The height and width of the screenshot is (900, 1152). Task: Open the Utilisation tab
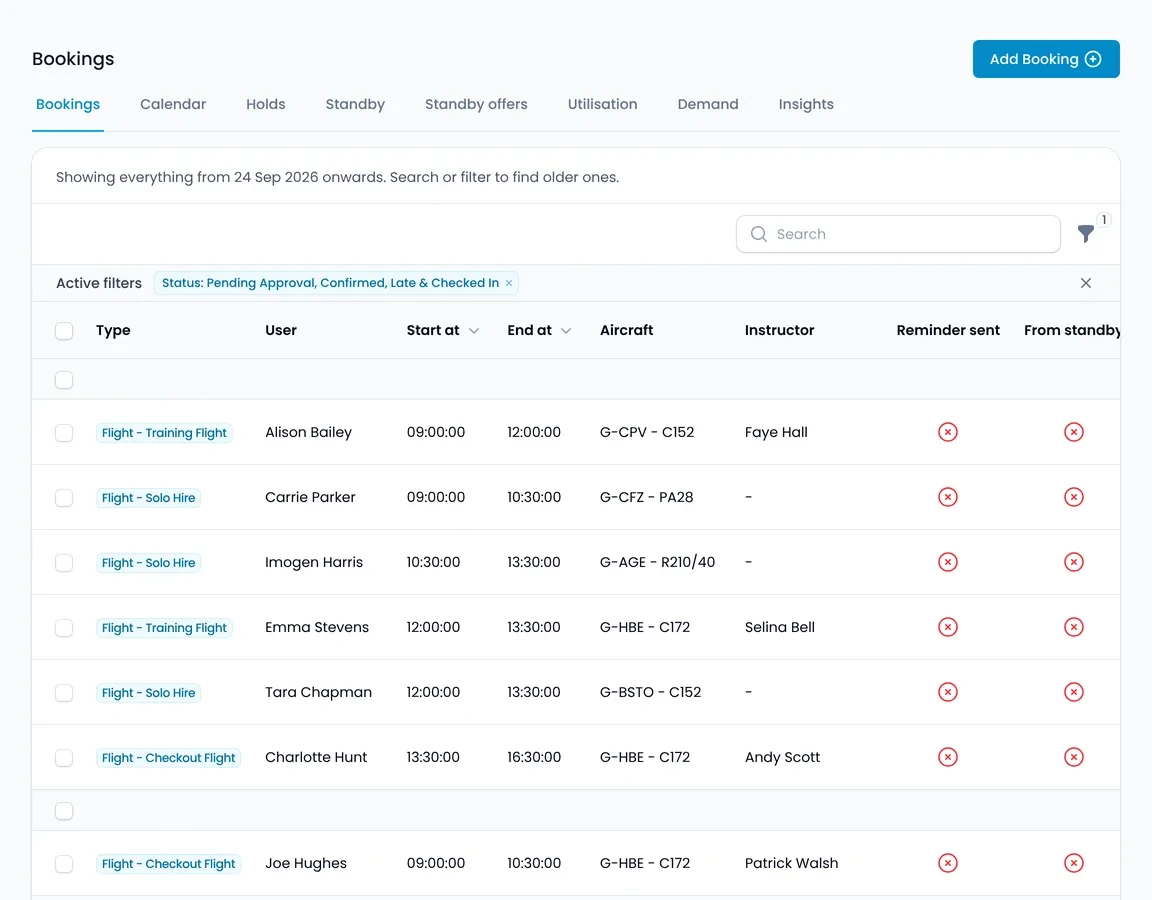602,104
